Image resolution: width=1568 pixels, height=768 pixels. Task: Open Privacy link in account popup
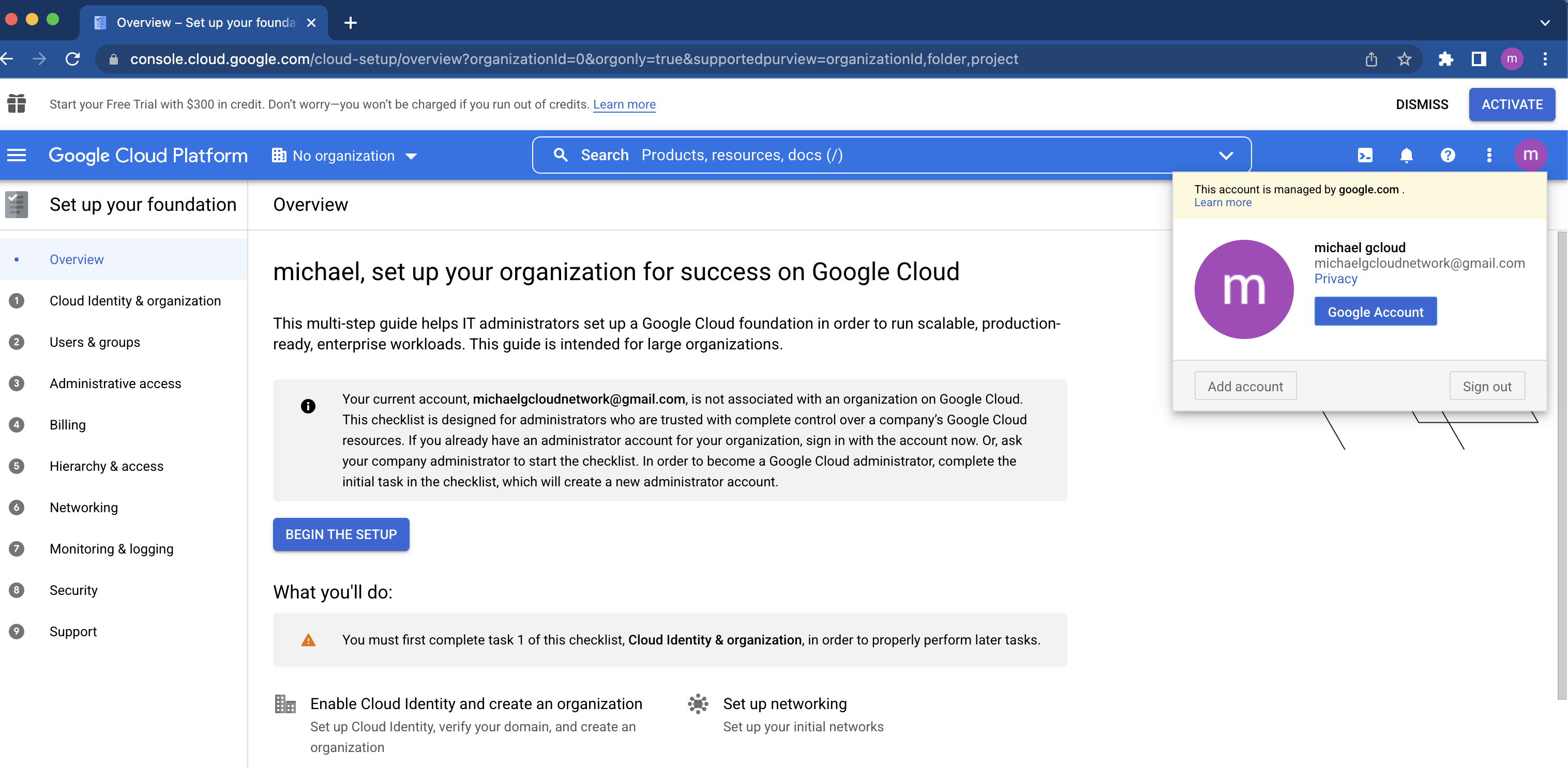1335,279
